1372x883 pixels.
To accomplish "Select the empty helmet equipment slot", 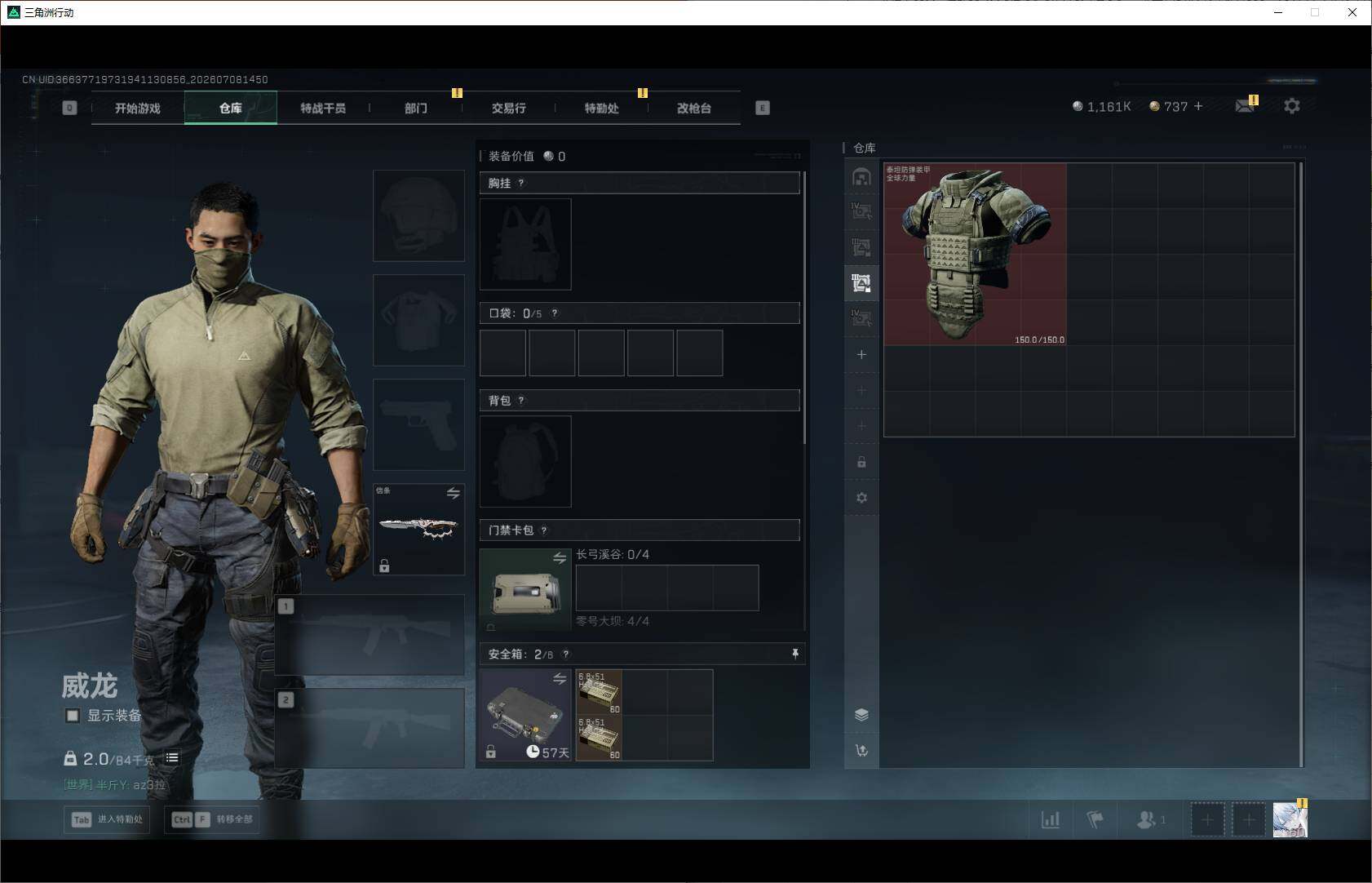I will point(419,215).
